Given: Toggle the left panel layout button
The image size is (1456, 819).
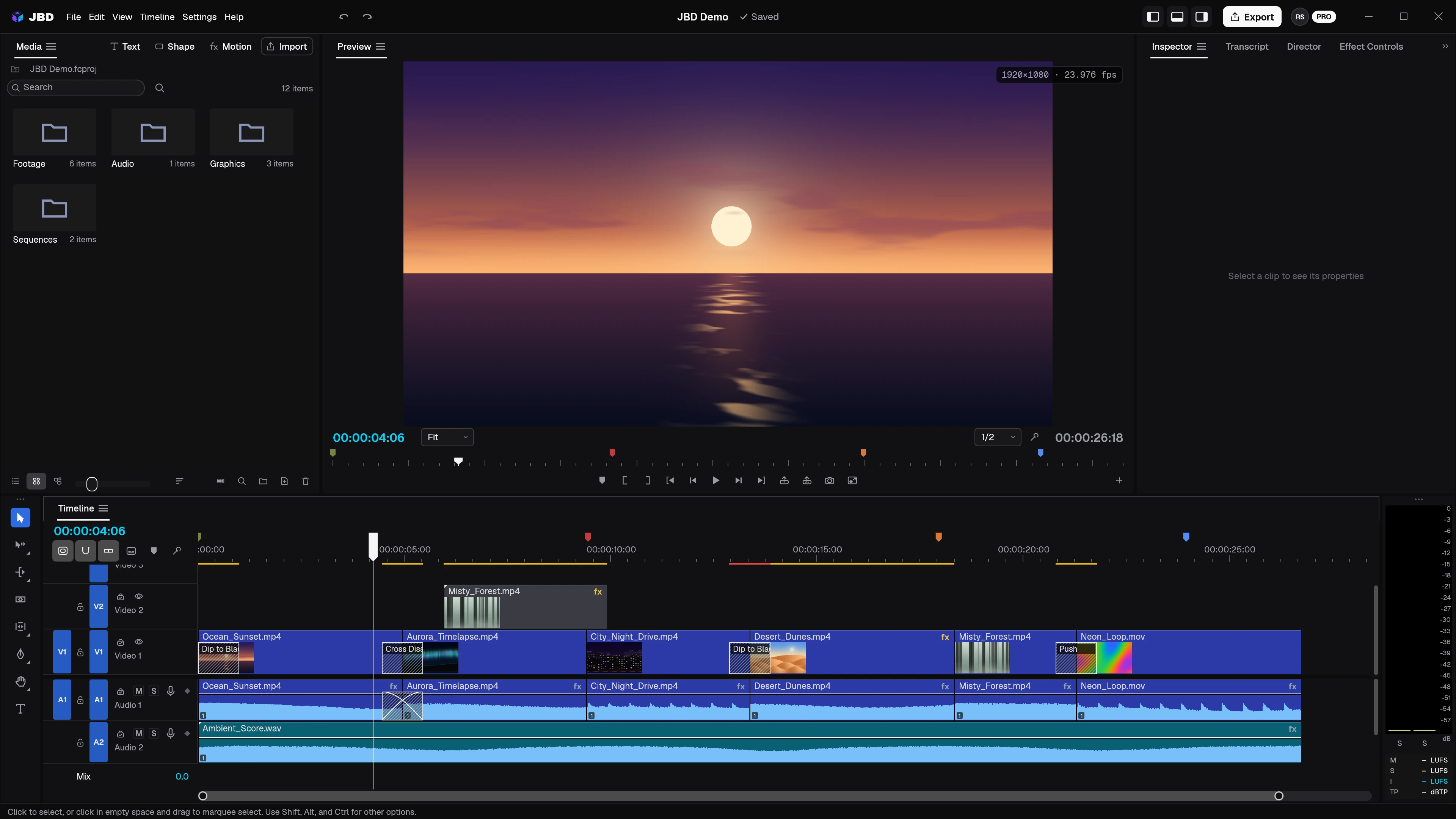Looking at the screenshot, I should 1153,17.
